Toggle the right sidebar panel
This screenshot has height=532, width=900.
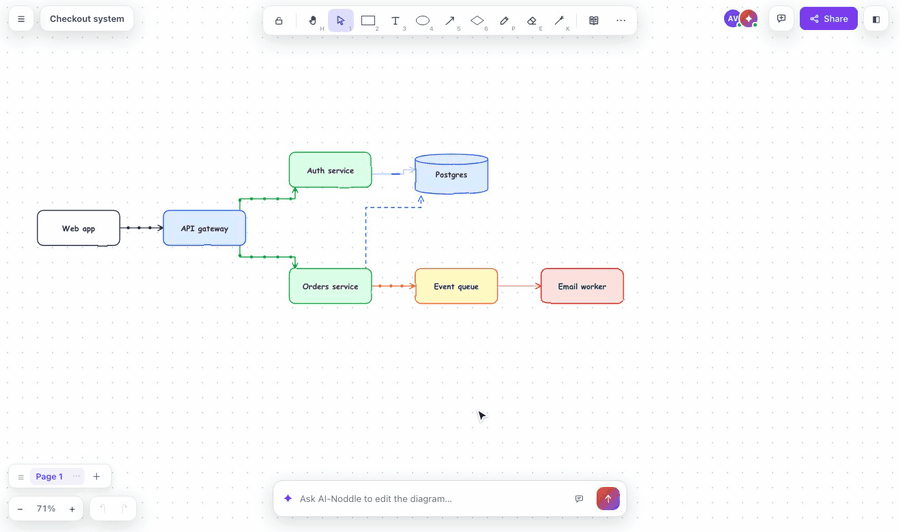[876, 19]
